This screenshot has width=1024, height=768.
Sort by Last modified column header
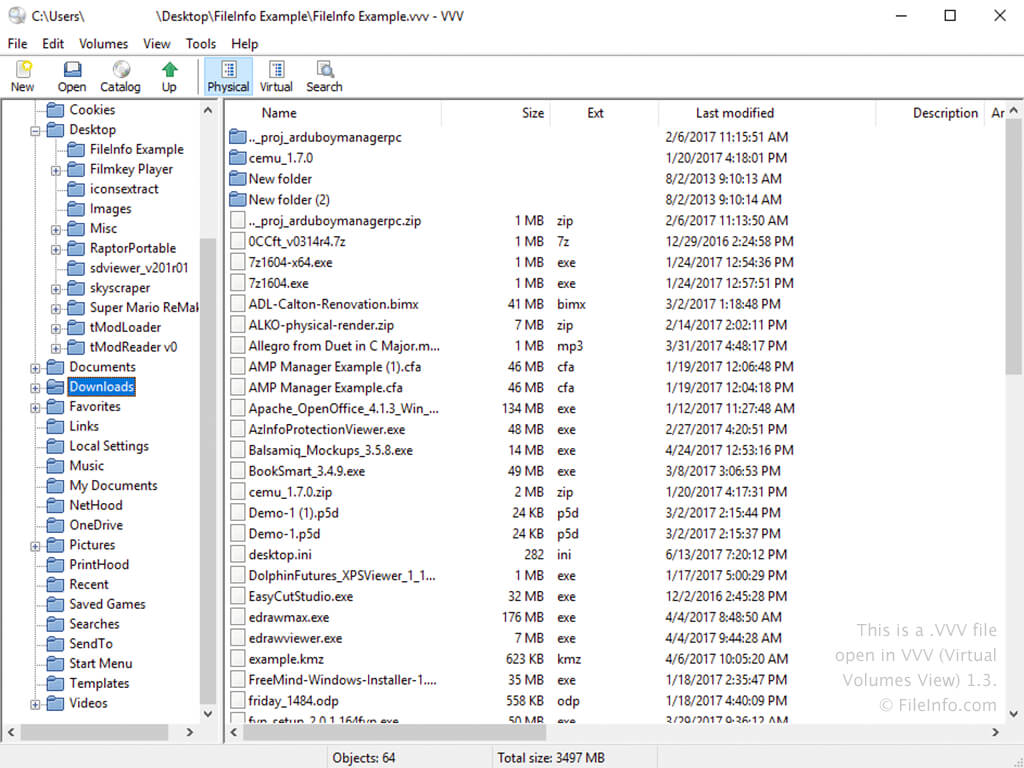tap(767, 113)
